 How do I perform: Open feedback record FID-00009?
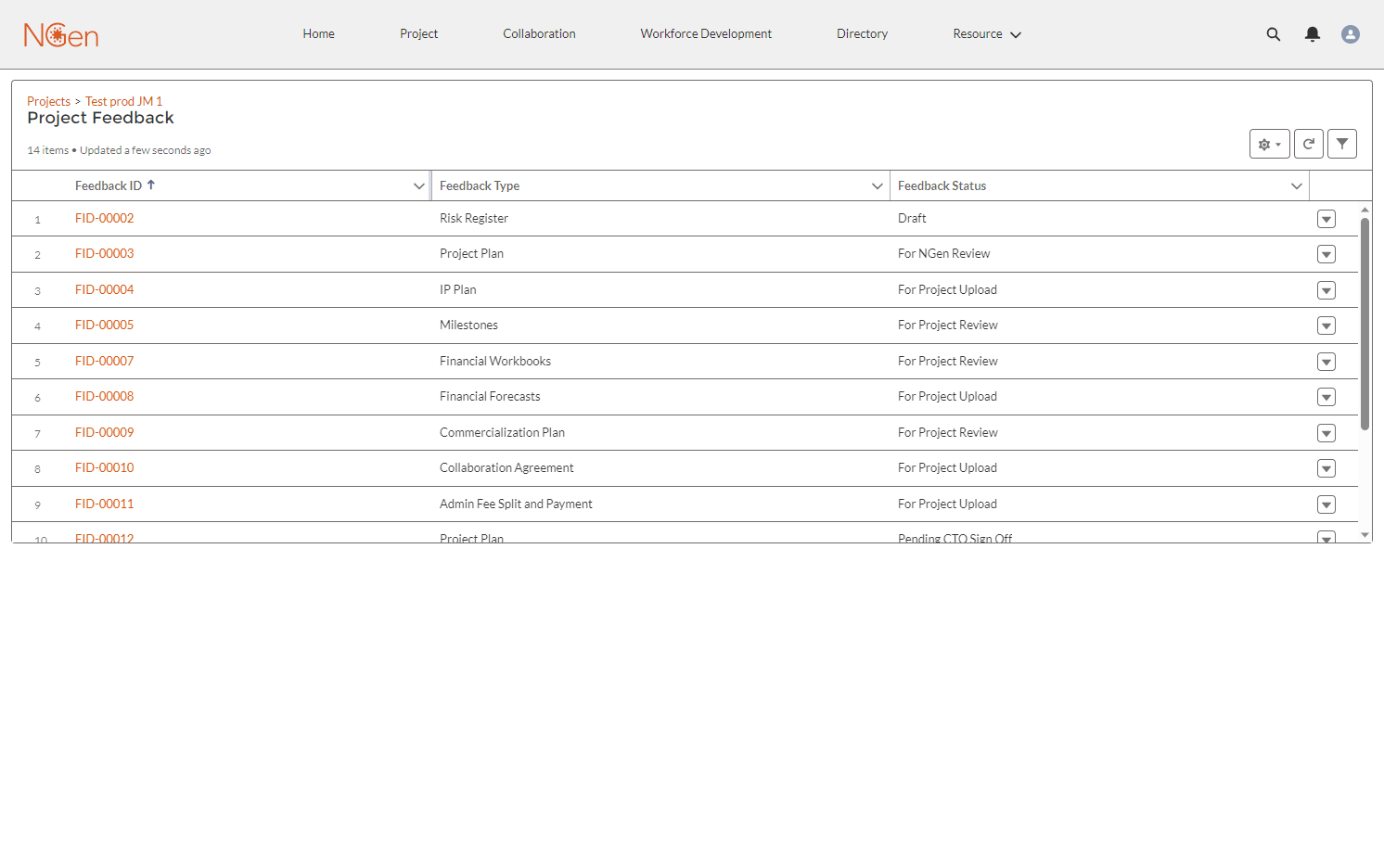point(104,432)
